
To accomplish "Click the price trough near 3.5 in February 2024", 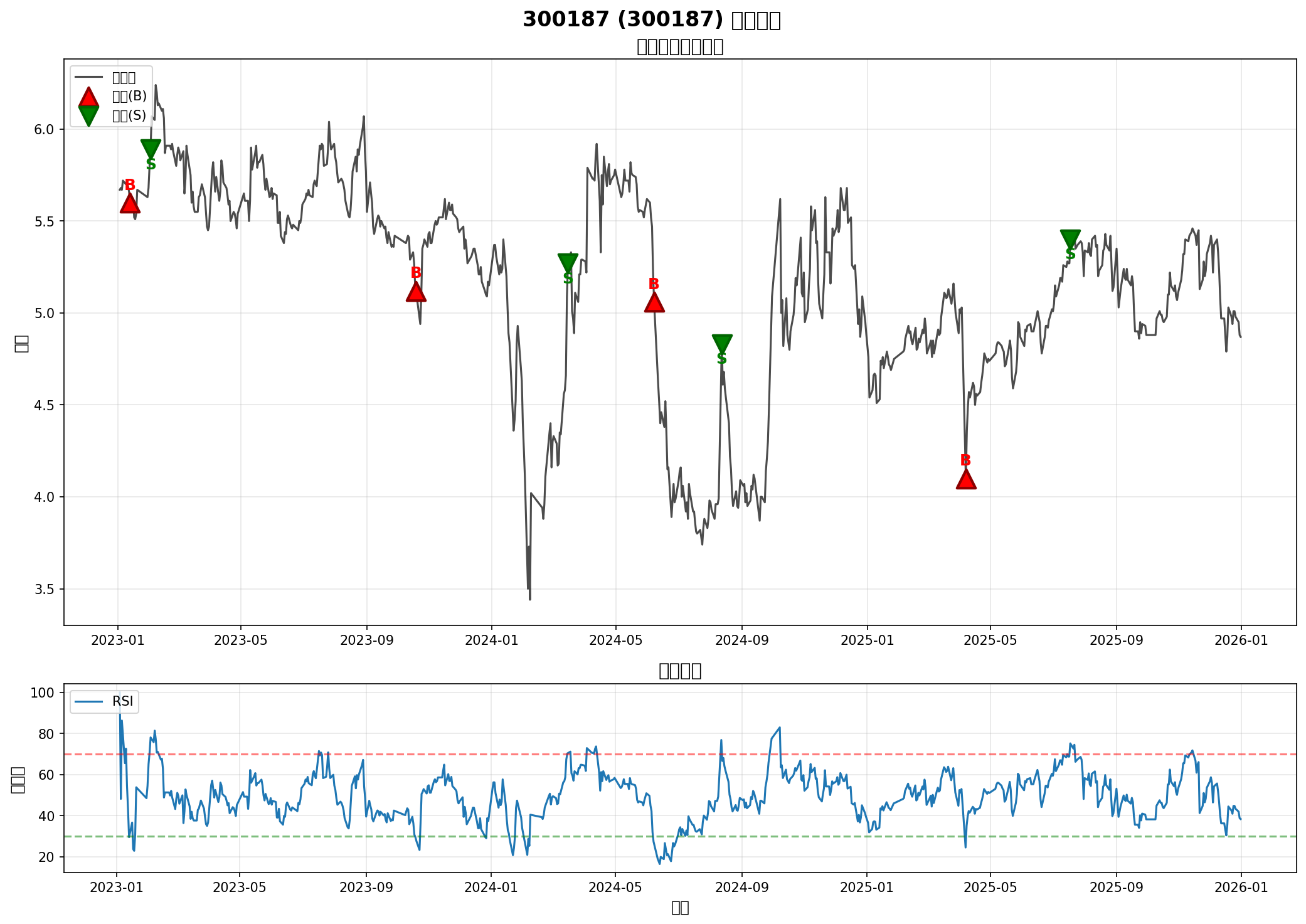I will tap(529, 598).
